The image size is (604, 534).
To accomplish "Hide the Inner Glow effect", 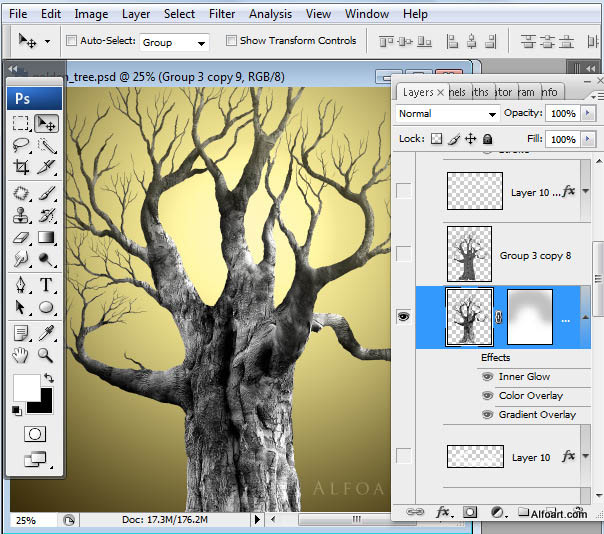I will pyautogui.click(x=488, y=377).
